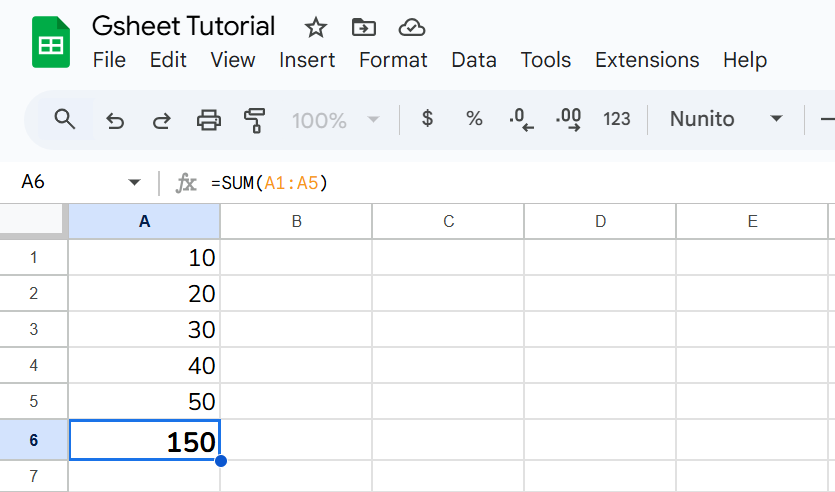Star the Gsheet Tutorial document
The image size is (835, 492).
[315, 27]
